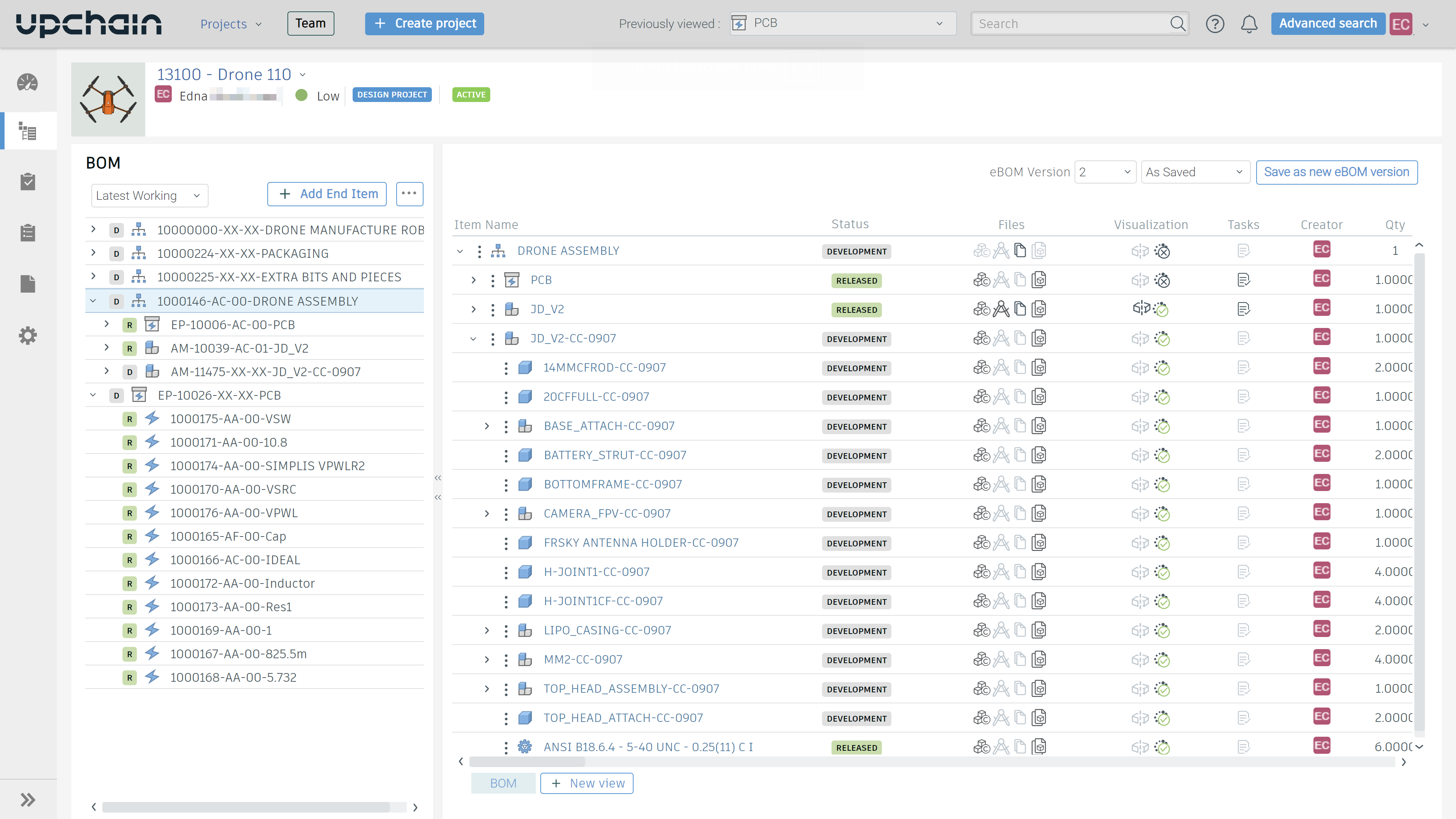Viewport: 1456px width, 819px height.
Task: Click Add End Item button
Action: 327,194
